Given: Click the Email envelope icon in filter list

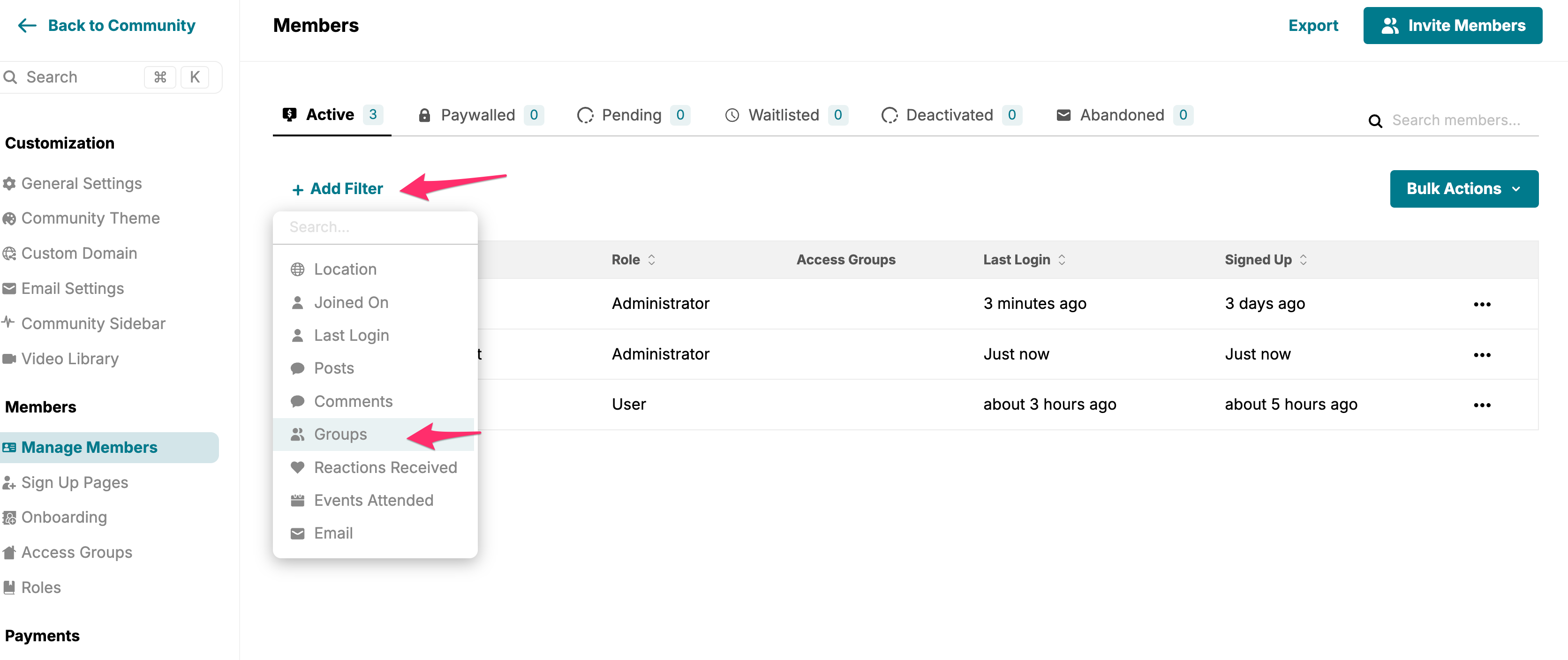Looking at the screenshot, I should [297, 533].
